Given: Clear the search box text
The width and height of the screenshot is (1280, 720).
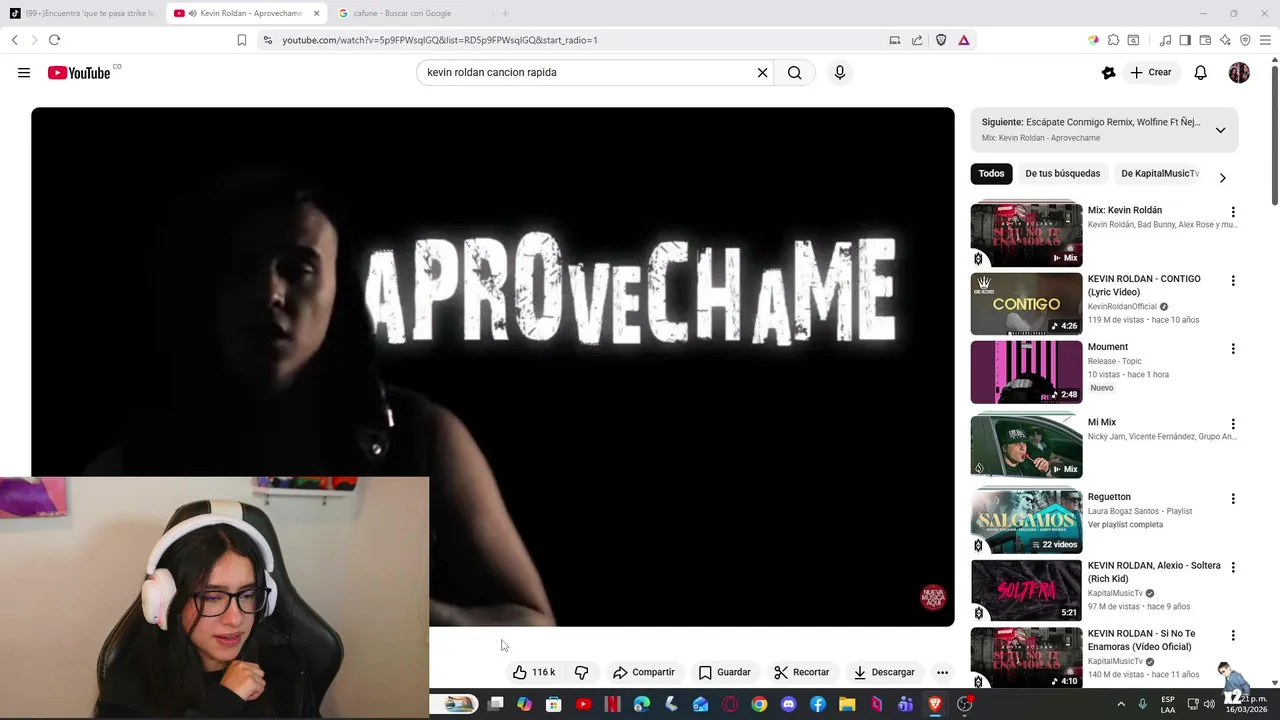Looking at the screenshot, I should [x=762, y=72].
